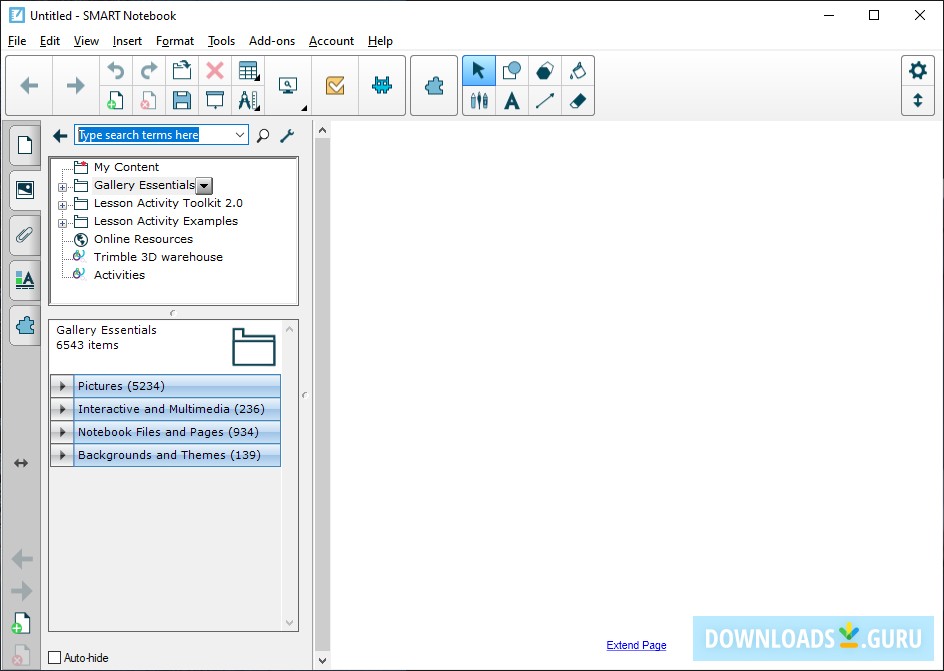Select the arrow selection tool

pos(478,70)
